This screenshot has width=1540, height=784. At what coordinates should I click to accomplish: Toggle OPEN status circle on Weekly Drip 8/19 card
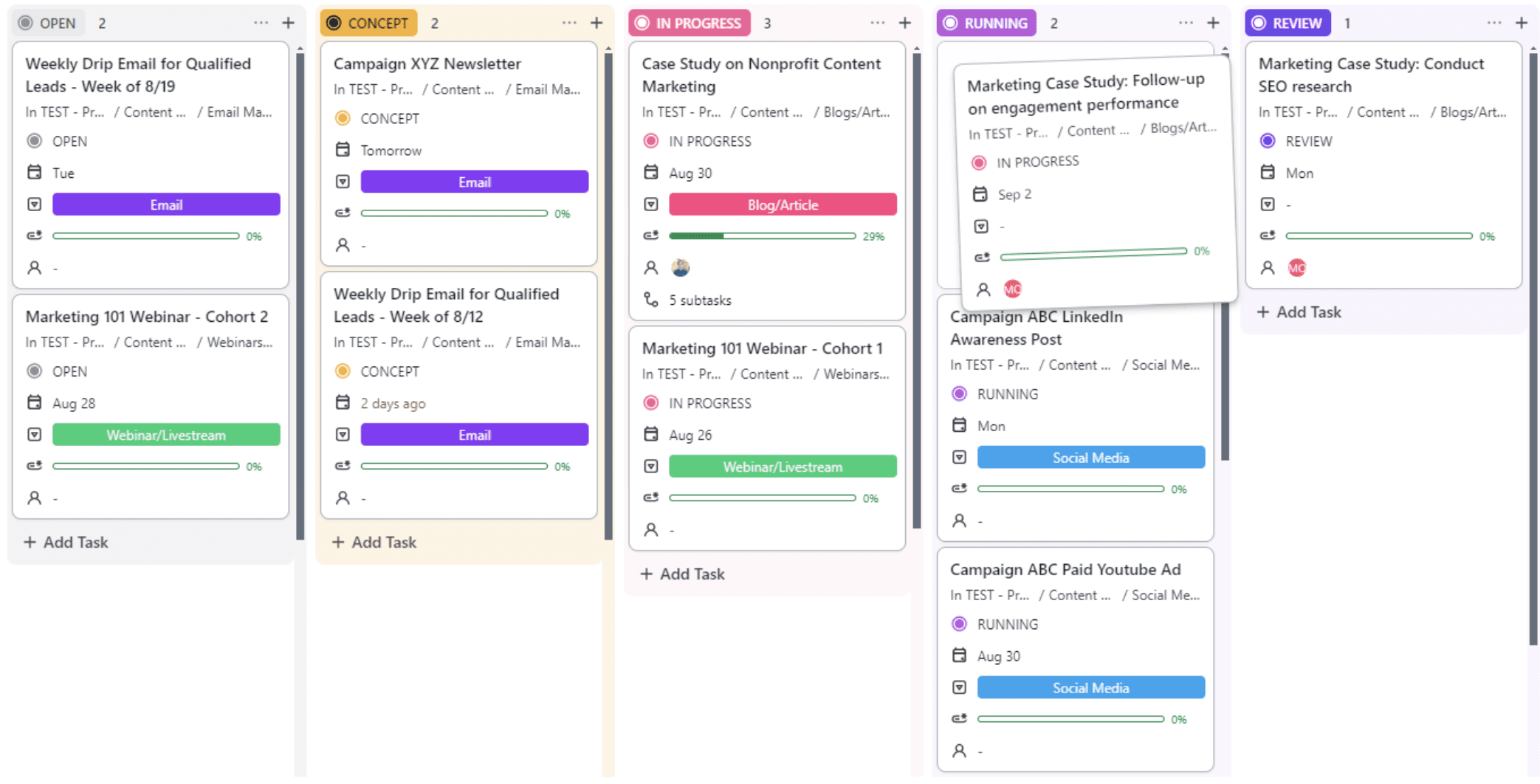coord(35,141)
